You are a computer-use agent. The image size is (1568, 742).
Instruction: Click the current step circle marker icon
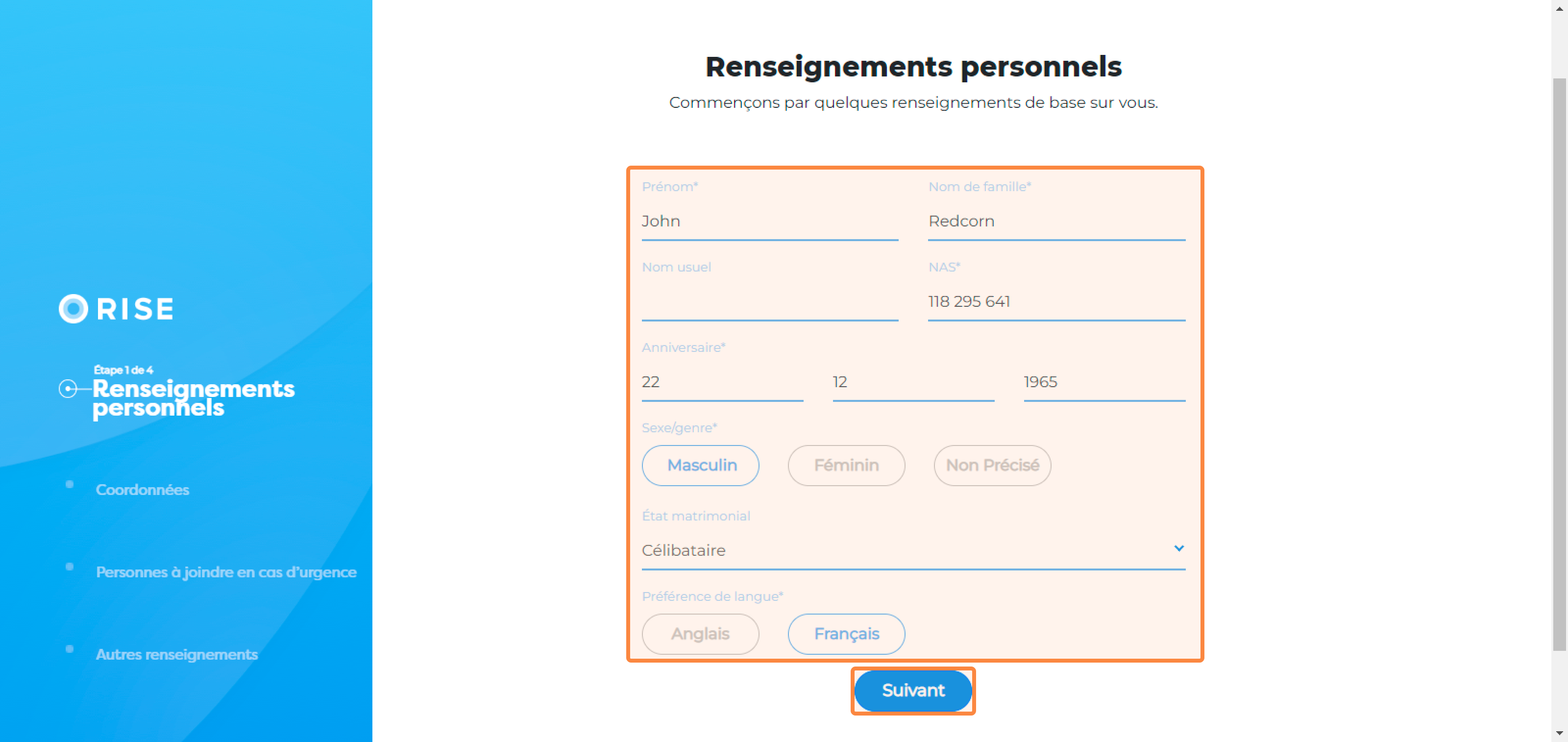[68, 388]
